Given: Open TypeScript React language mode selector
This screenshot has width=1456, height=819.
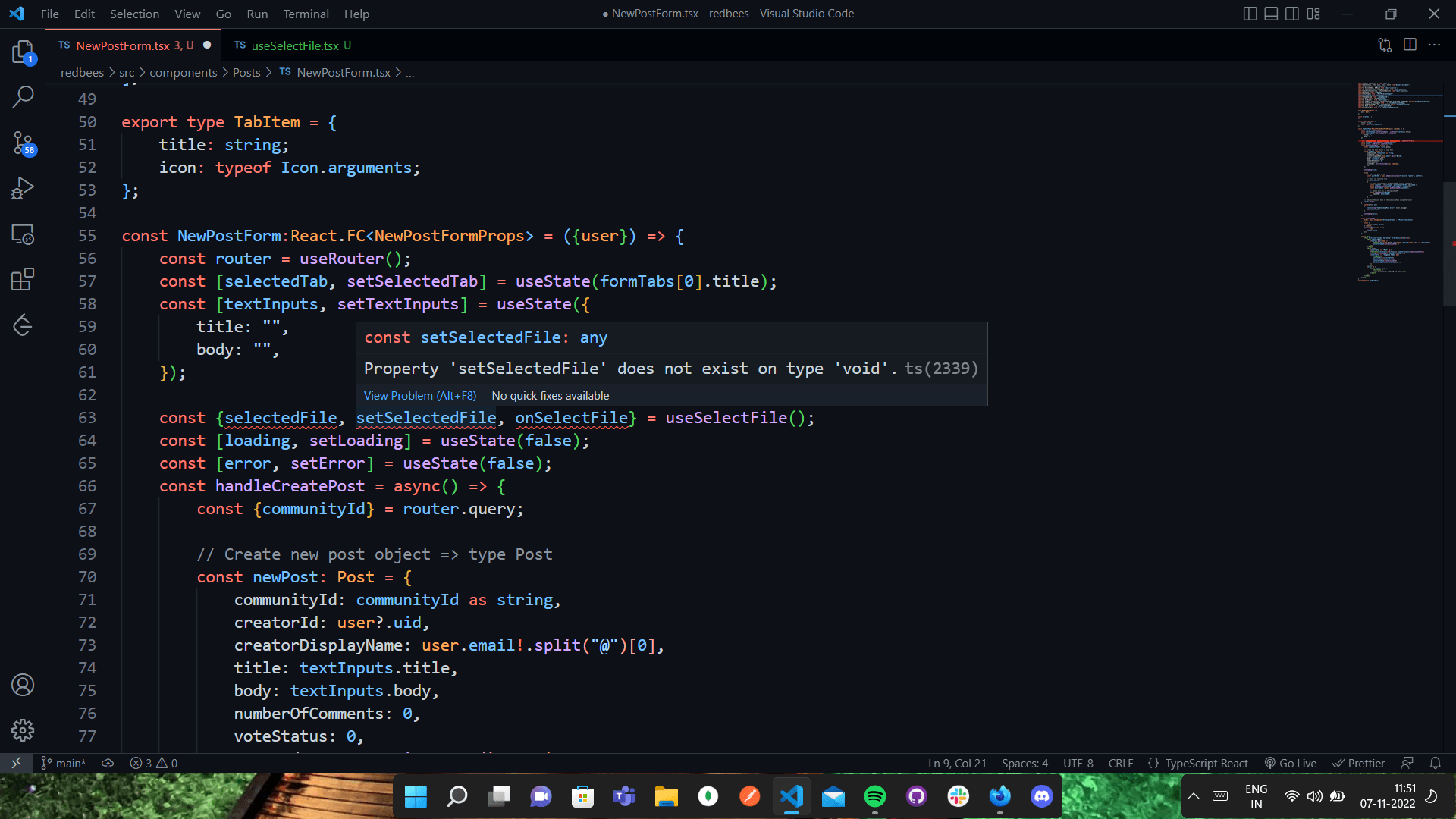Looking at the screenshot, I should click(1206, 763).
